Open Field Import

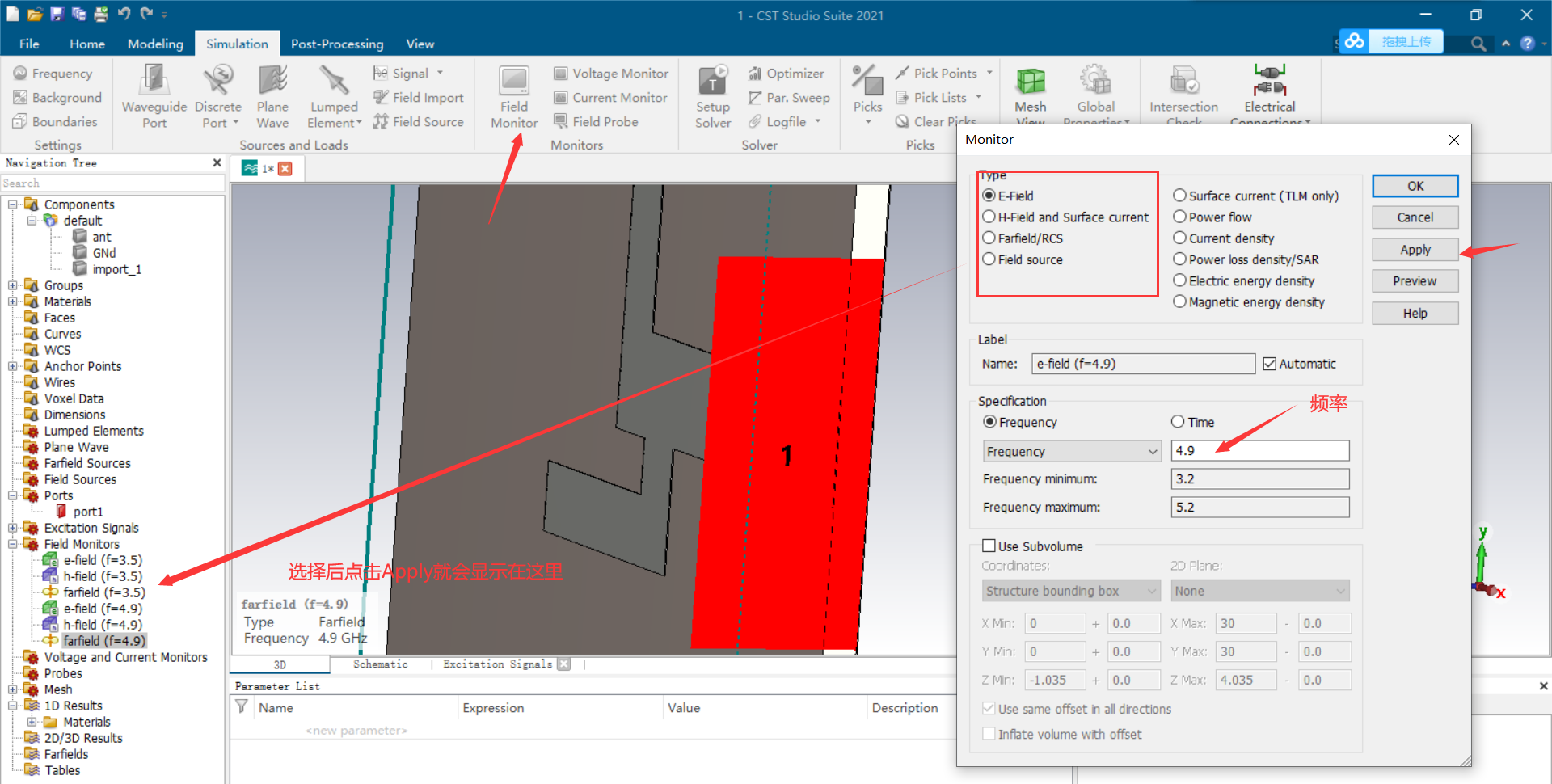(x=419, y=98)
